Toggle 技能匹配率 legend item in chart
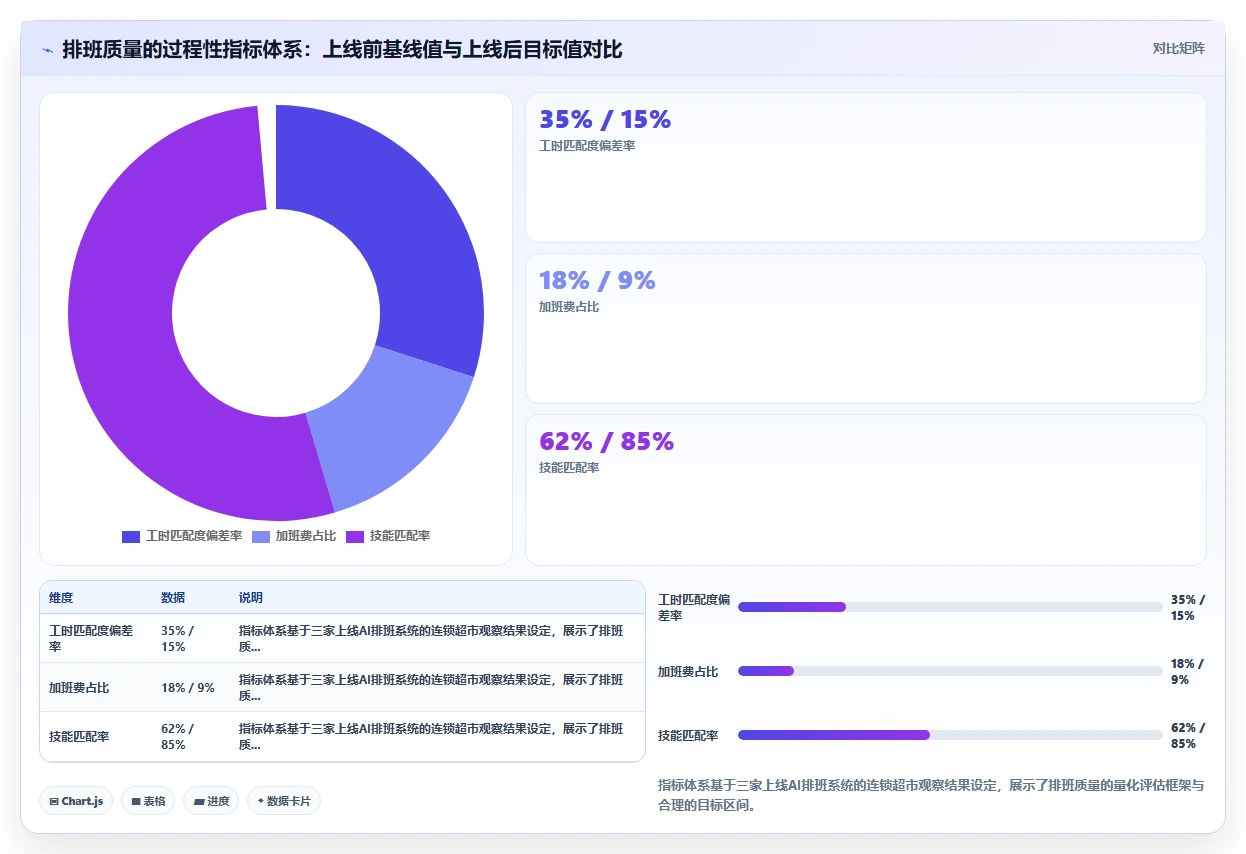The width and height of the screenshot is (1246, 854). click(388, 537)
